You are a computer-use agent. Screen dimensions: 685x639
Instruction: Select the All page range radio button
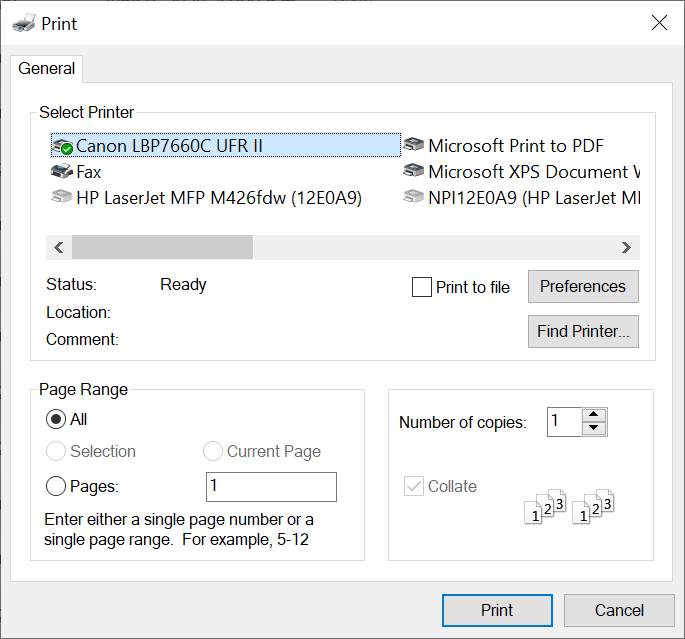pyautogui.click(x=57, y=420)
